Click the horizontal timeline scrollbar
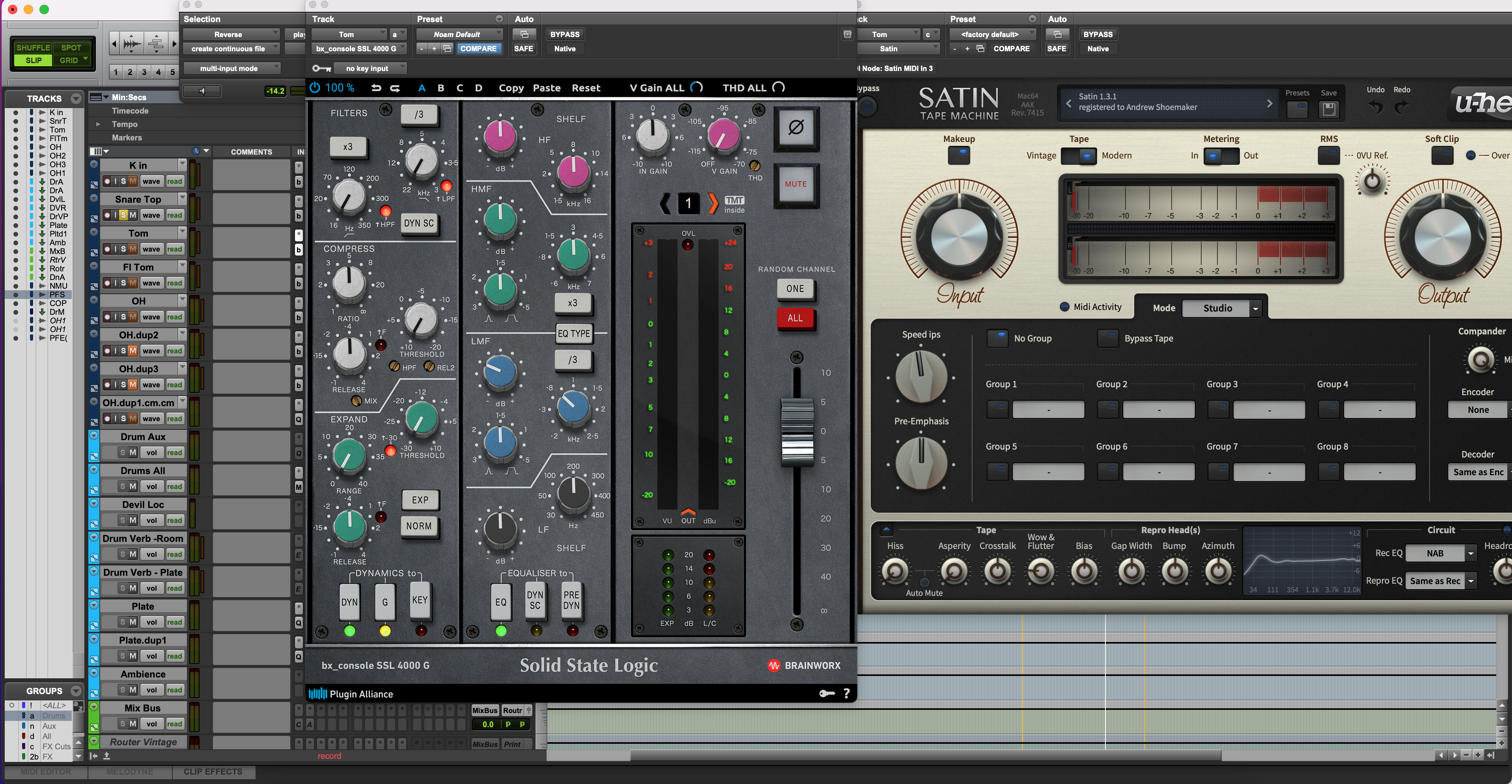 point(926,755)
